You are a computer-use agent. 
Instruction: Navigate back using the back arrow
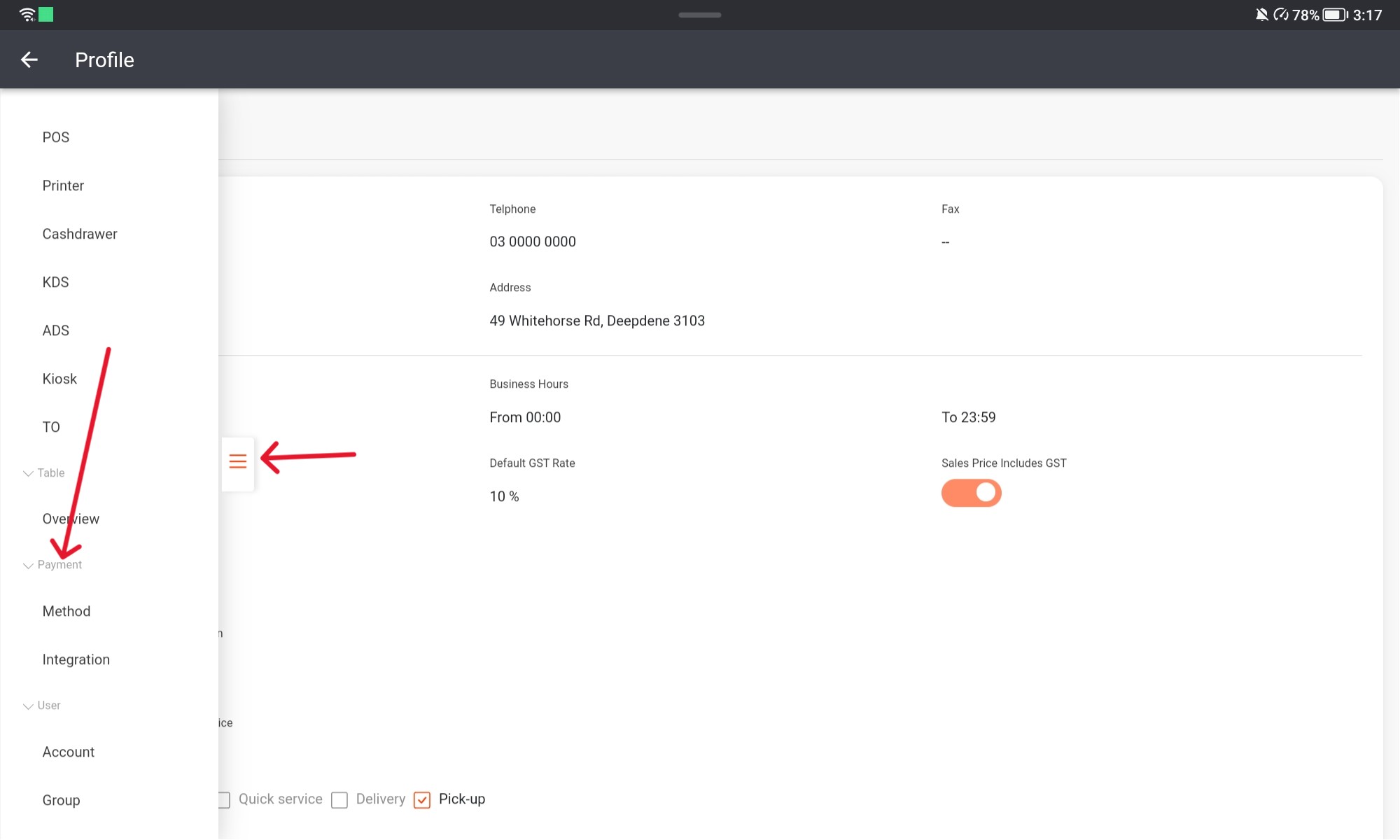click(29, 59)
